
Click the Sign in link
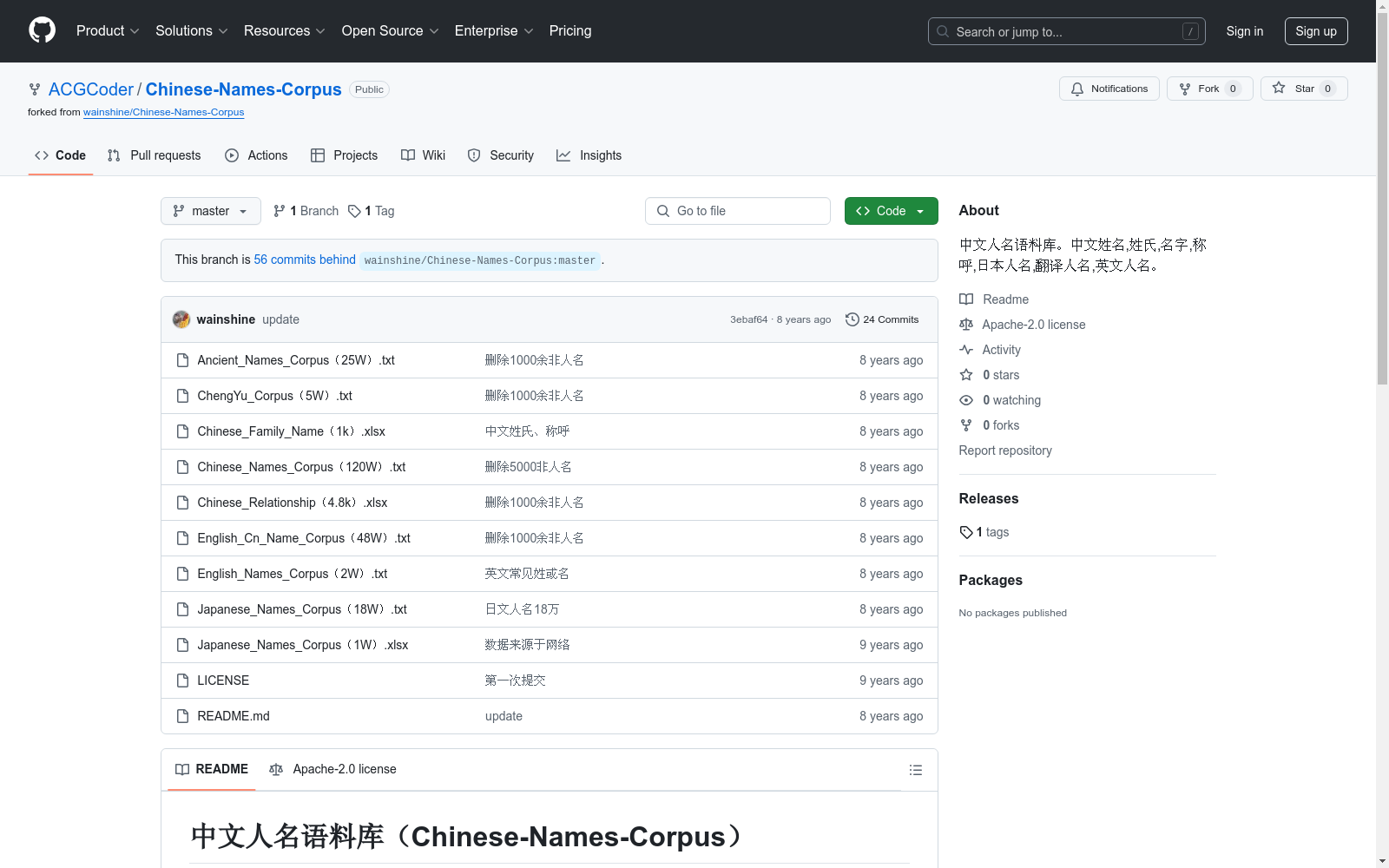click(1244, 31)
